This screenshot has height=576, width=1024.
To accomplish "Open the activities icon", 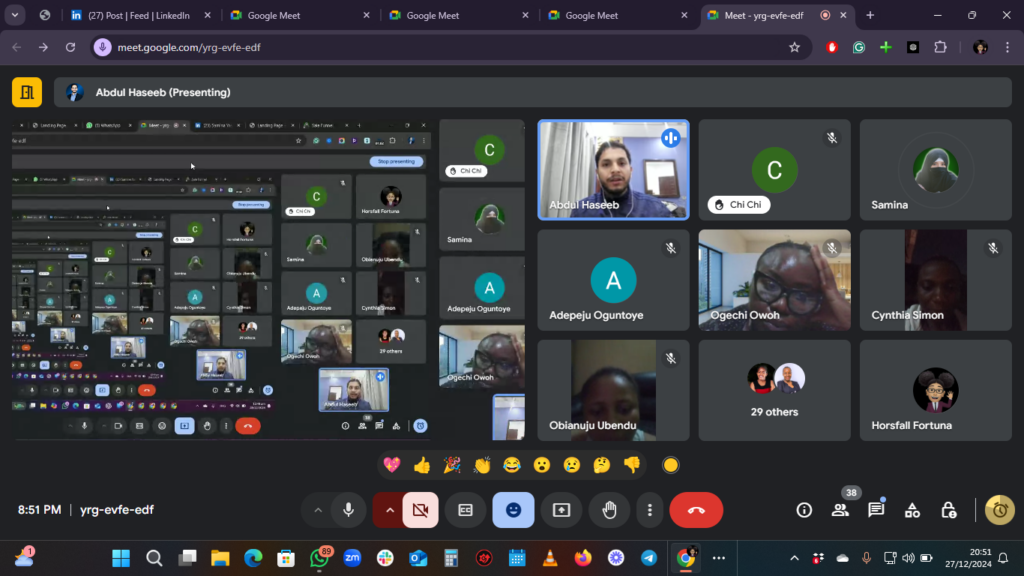I will point(912,510).
